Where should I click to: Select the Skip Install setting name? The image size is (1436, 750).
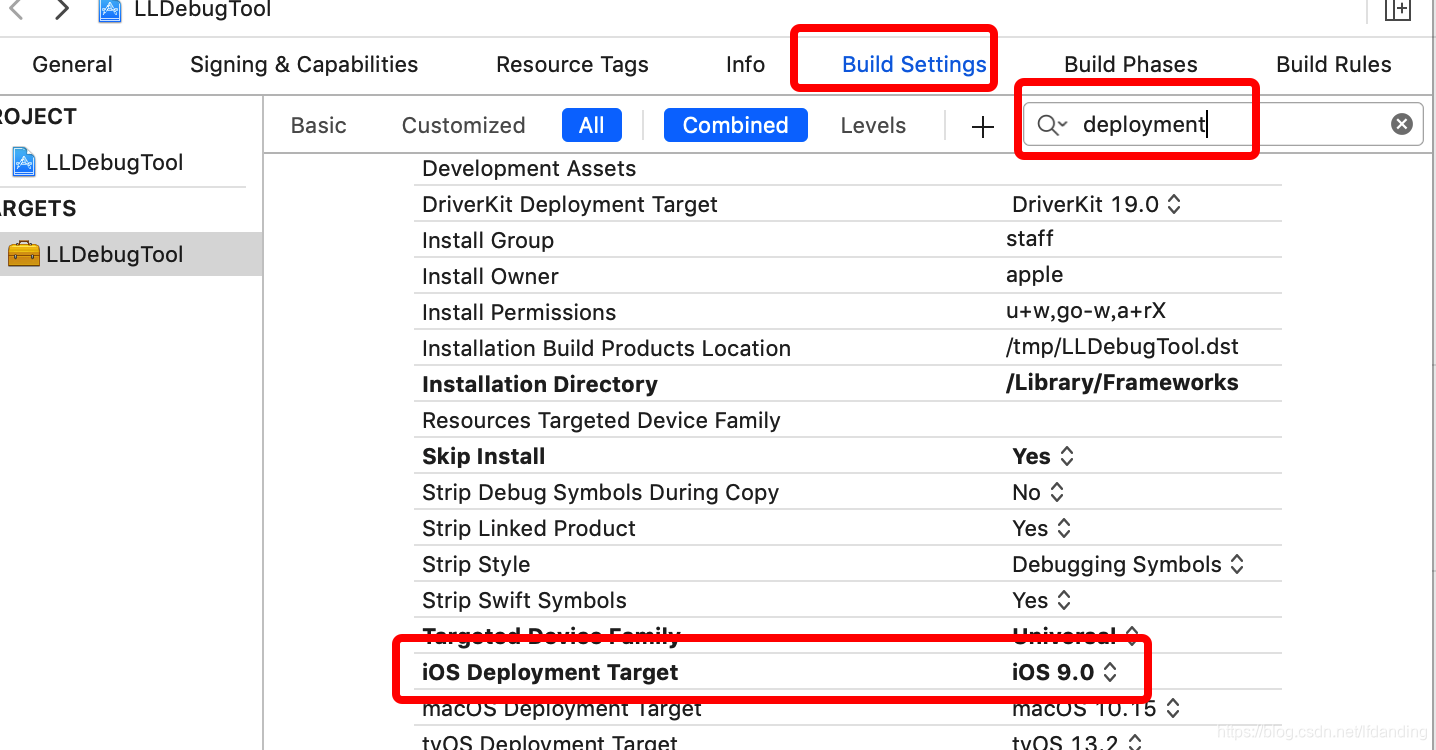[483, 456]
